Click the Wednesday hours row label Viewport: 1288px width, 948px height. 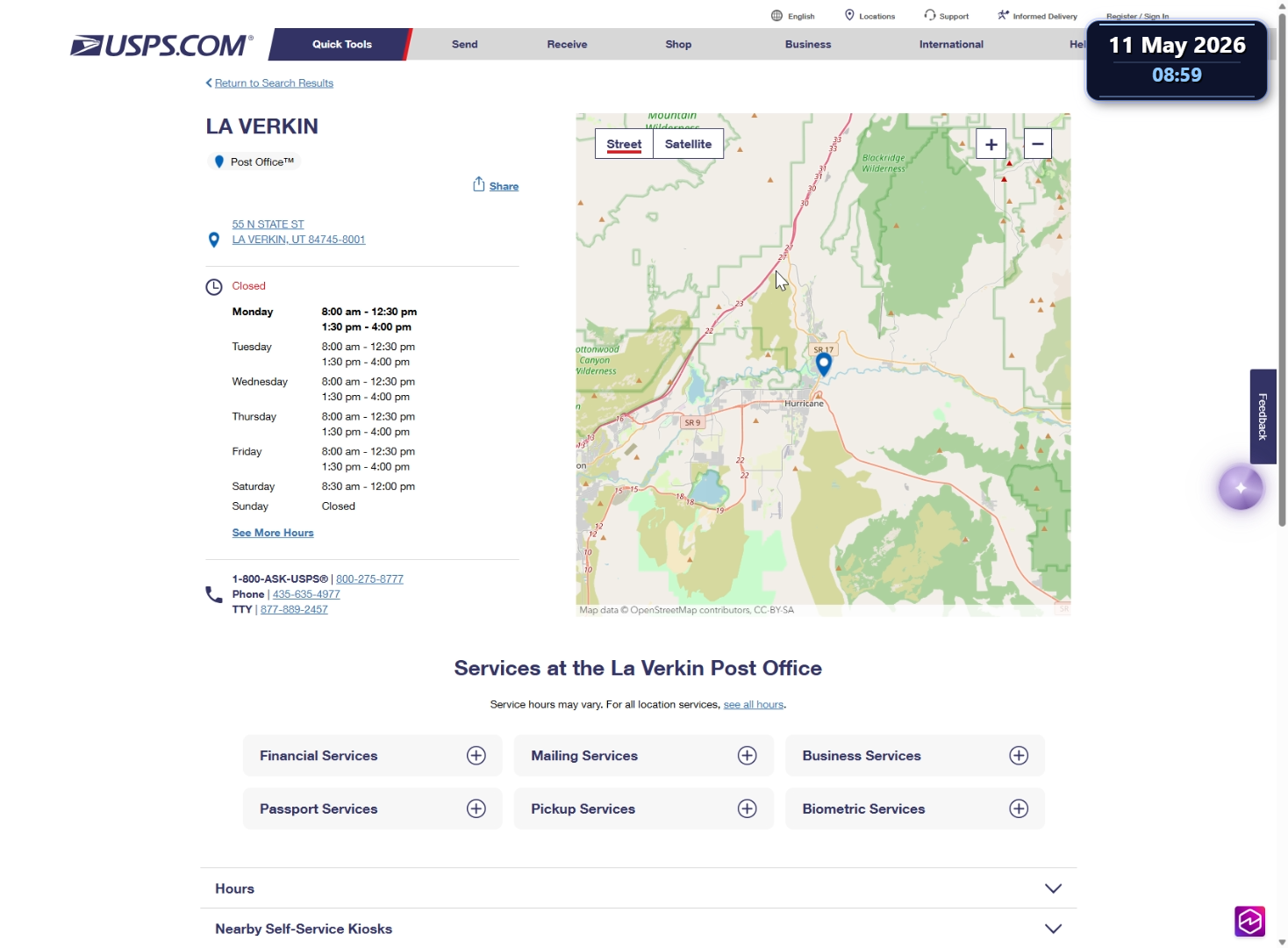(260, 382)
